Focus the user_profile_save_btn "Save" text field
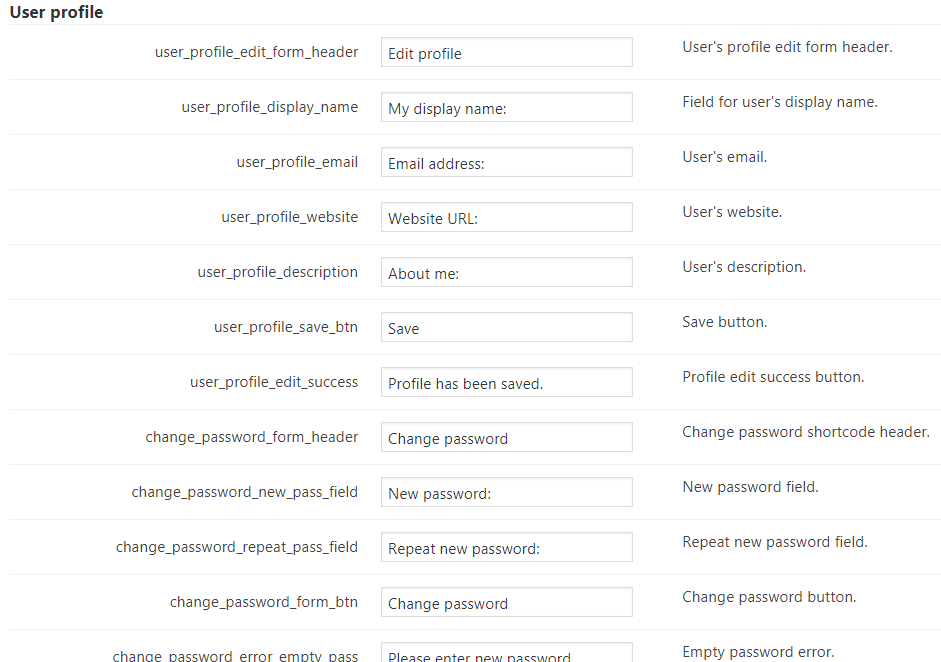941x662 pixels. 506,328
